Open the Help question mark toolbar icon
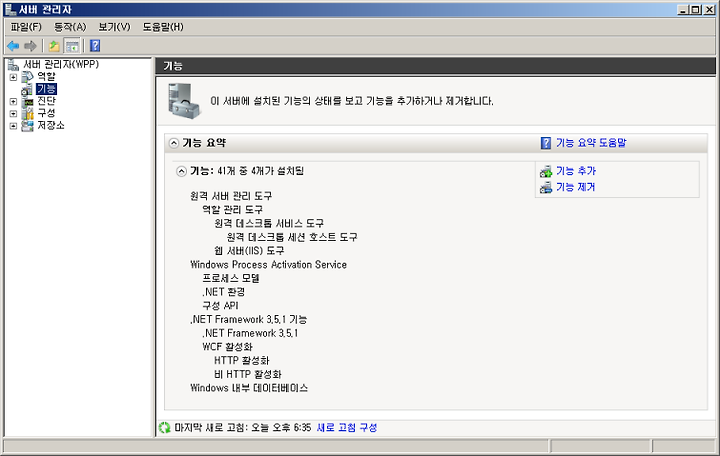720x456 pixels. coord(95,46)
